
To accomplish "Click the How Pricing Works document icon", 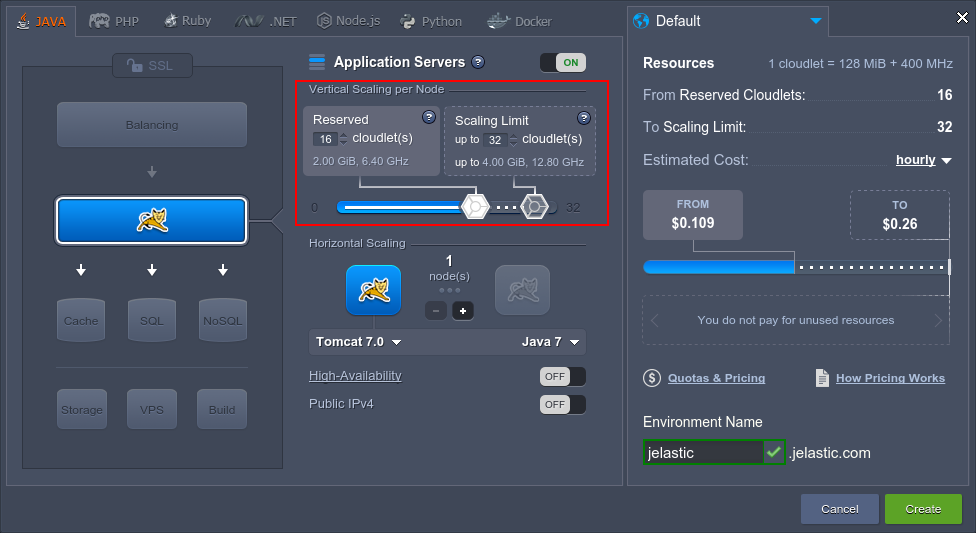I will tap(822, 378).
